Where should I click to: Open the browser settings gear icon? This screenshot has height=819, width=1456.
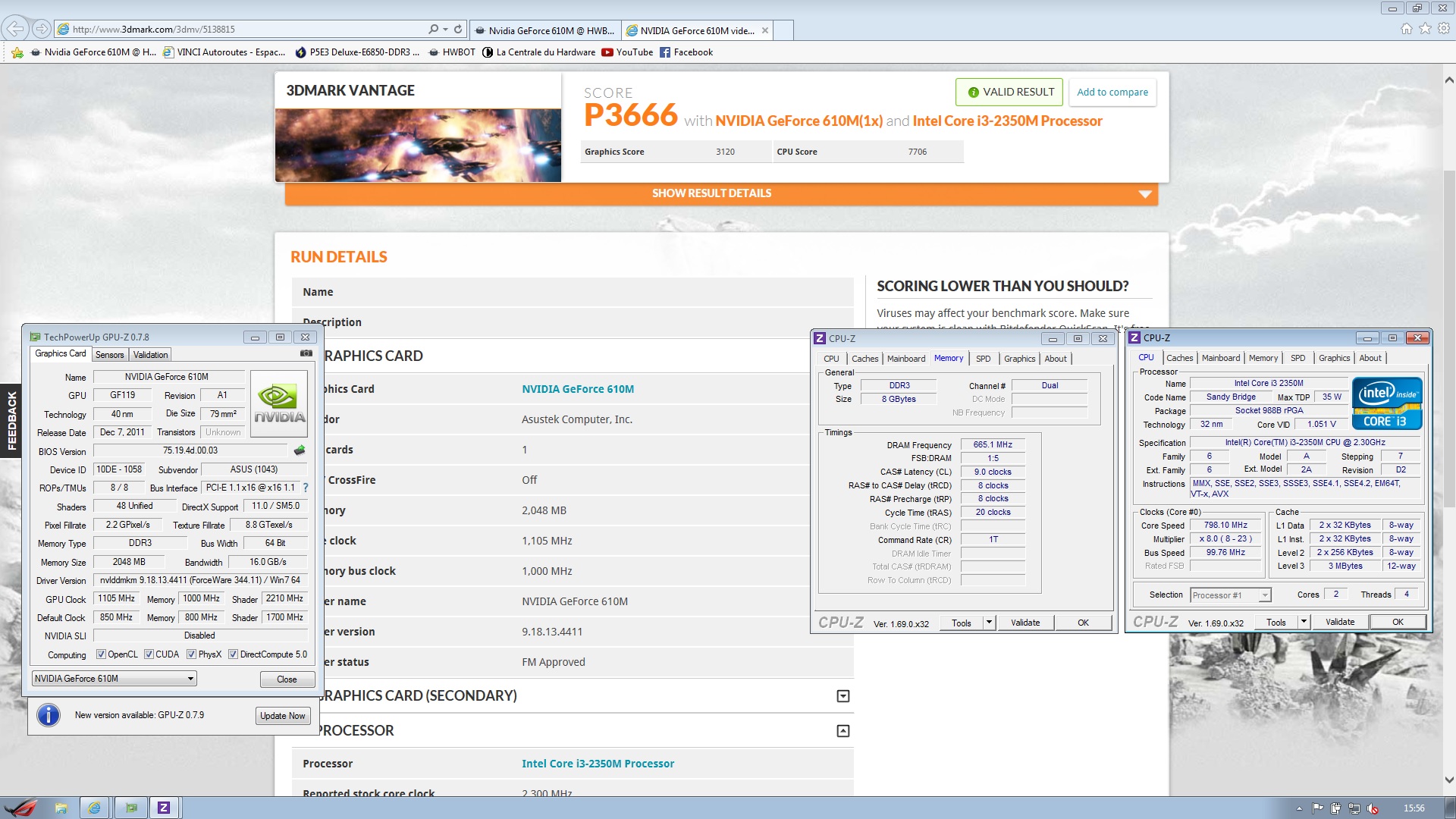[1444, 29]
